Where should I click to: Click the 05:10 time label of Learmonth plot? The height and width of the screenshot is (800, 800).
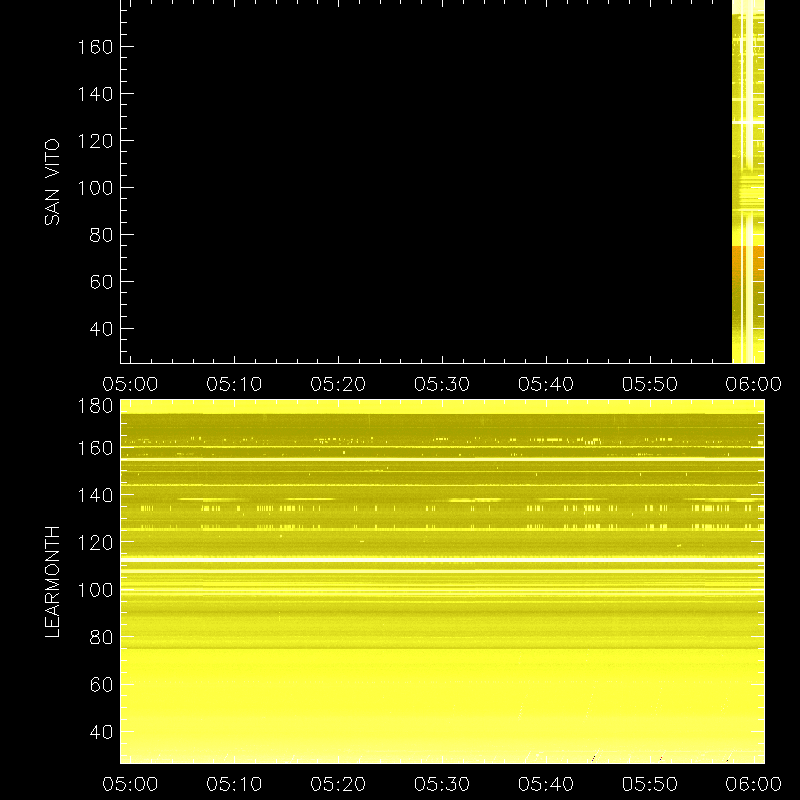tap(234, 784)
